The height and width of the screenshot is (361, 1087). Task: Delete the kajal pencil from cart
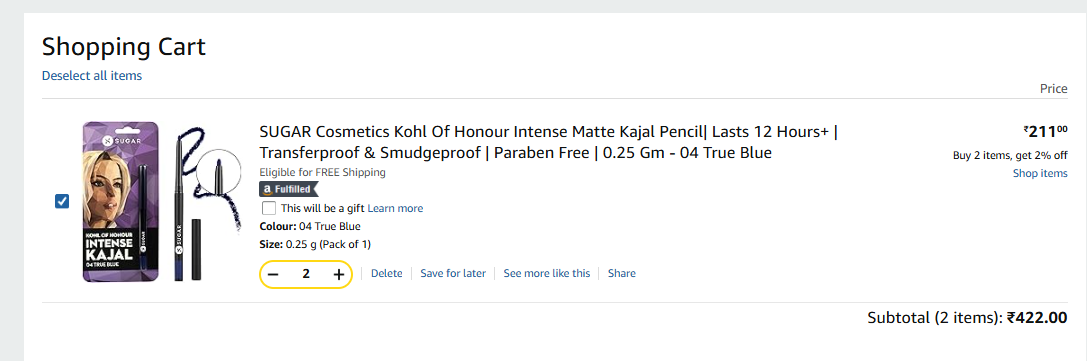386,273
